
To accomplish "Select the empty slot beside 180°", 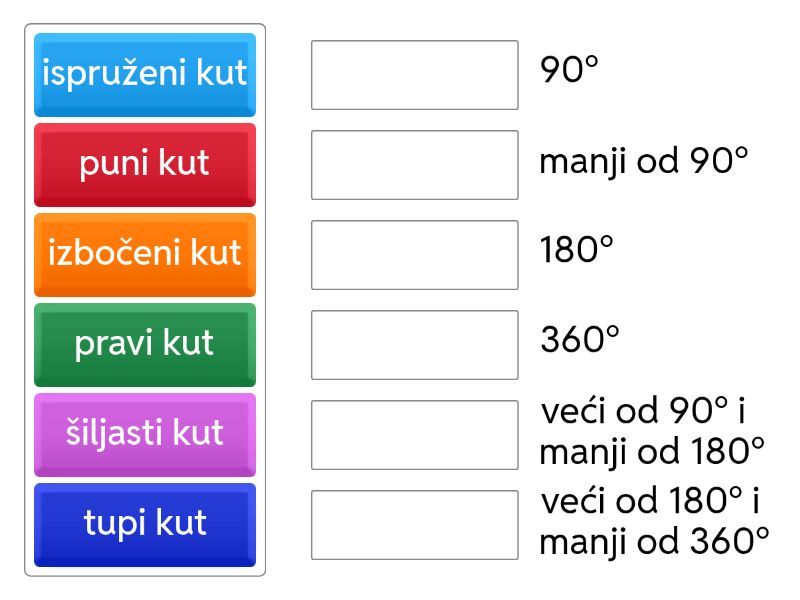I will 414,255.
